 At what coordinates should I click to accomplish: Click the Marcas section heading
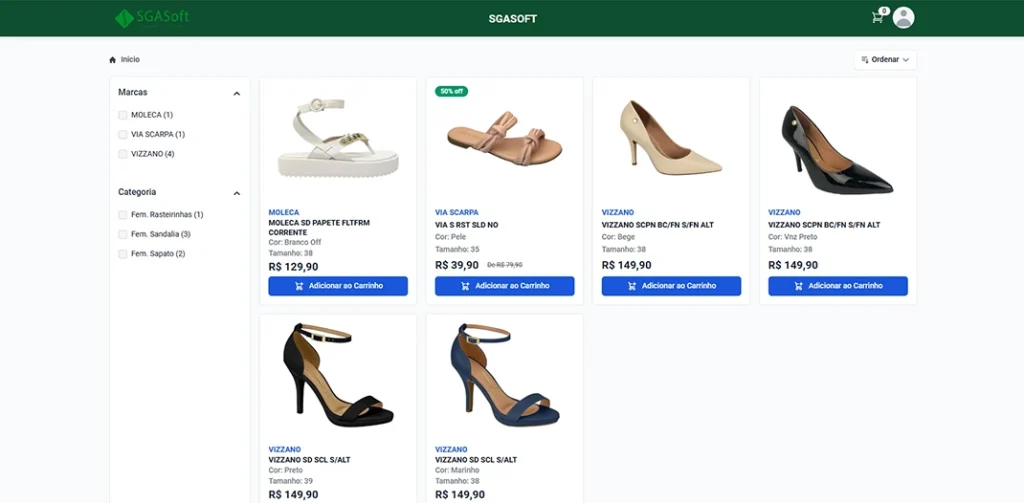pyautogui.click(x=133, y=93)
